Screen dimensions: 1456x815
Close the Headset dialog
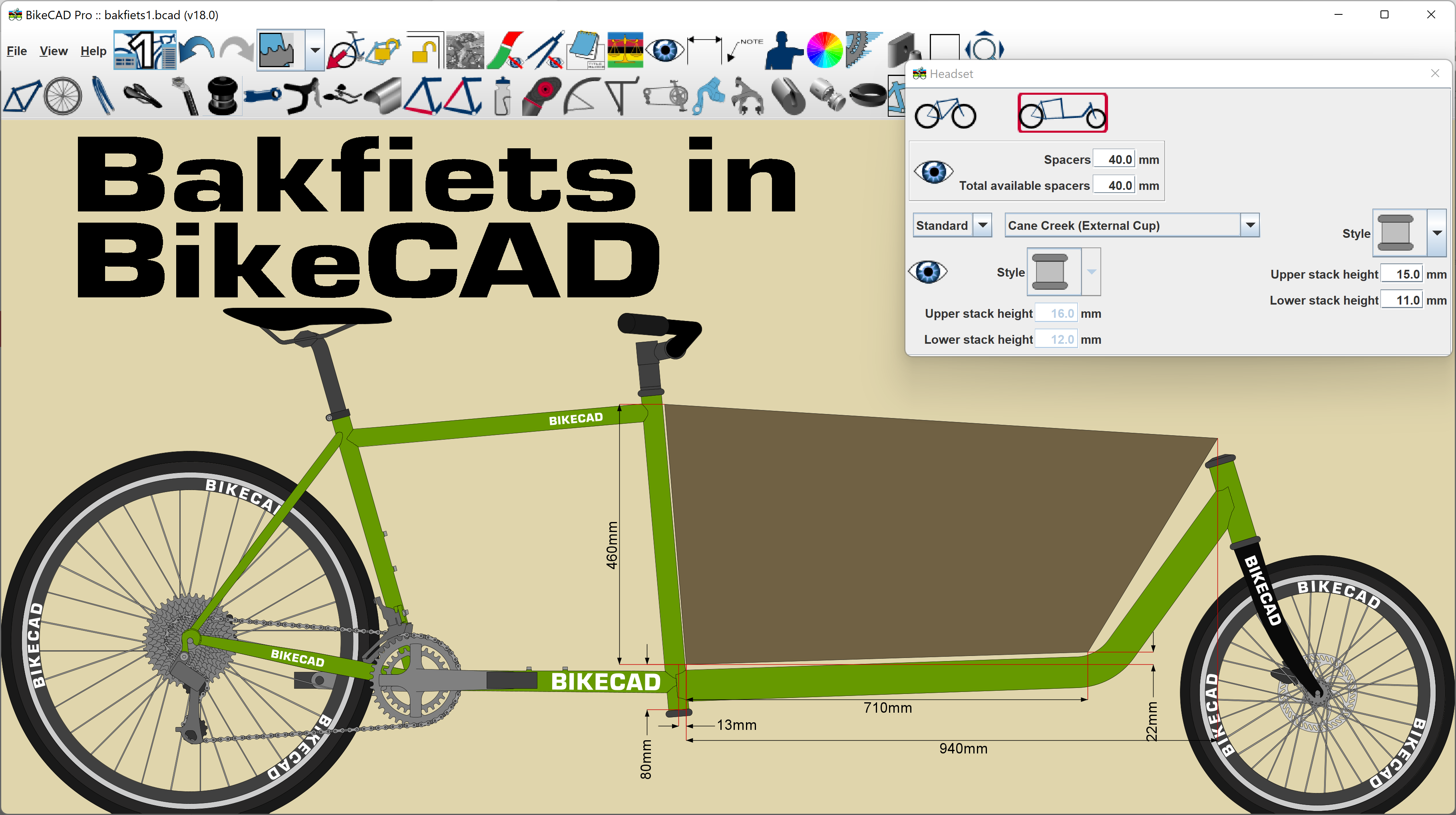[1435, 74]
